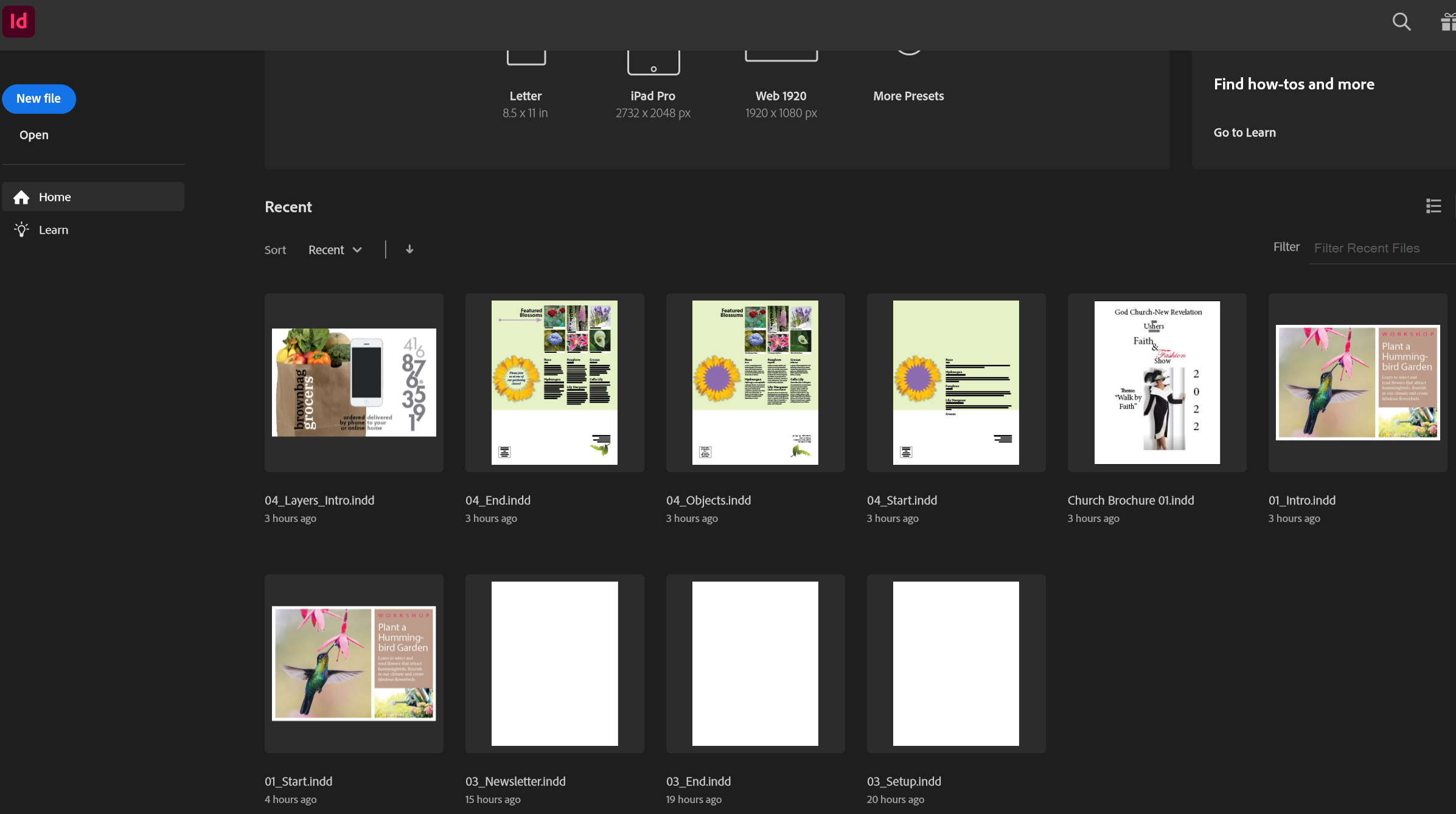Image resolution: width=1456 pixels, height=814 pixels.
Task: Open the Sort by Recent dropdown
Action: [x=335, y=249]
